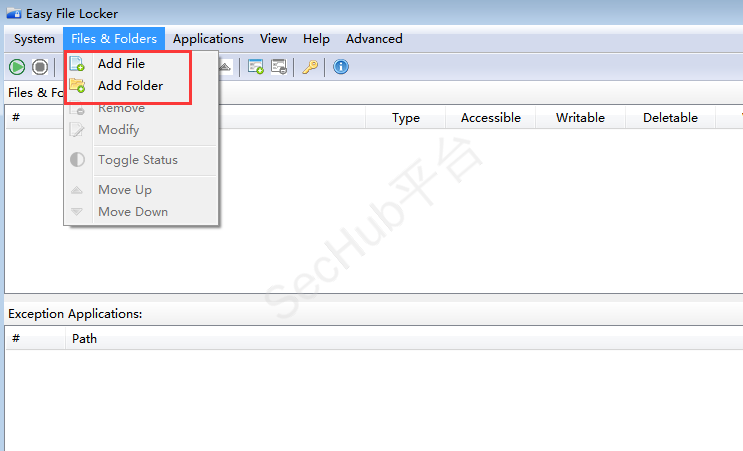Viewport: 743px width, 451px height.
Task: Start protection with green play icon
Action: click(17, 67)
